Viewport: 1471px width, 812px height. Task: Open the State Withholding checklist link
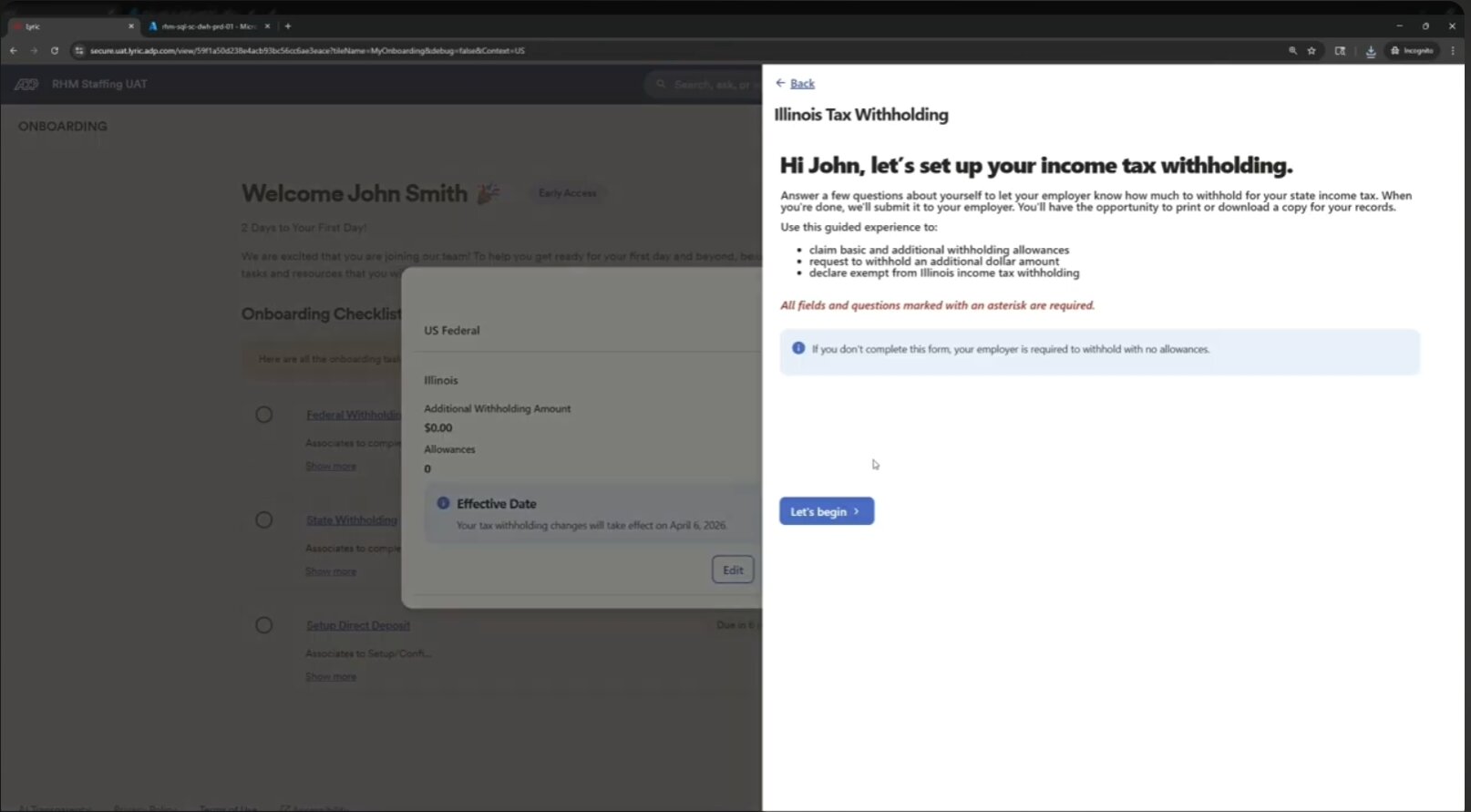pos(352,519)
